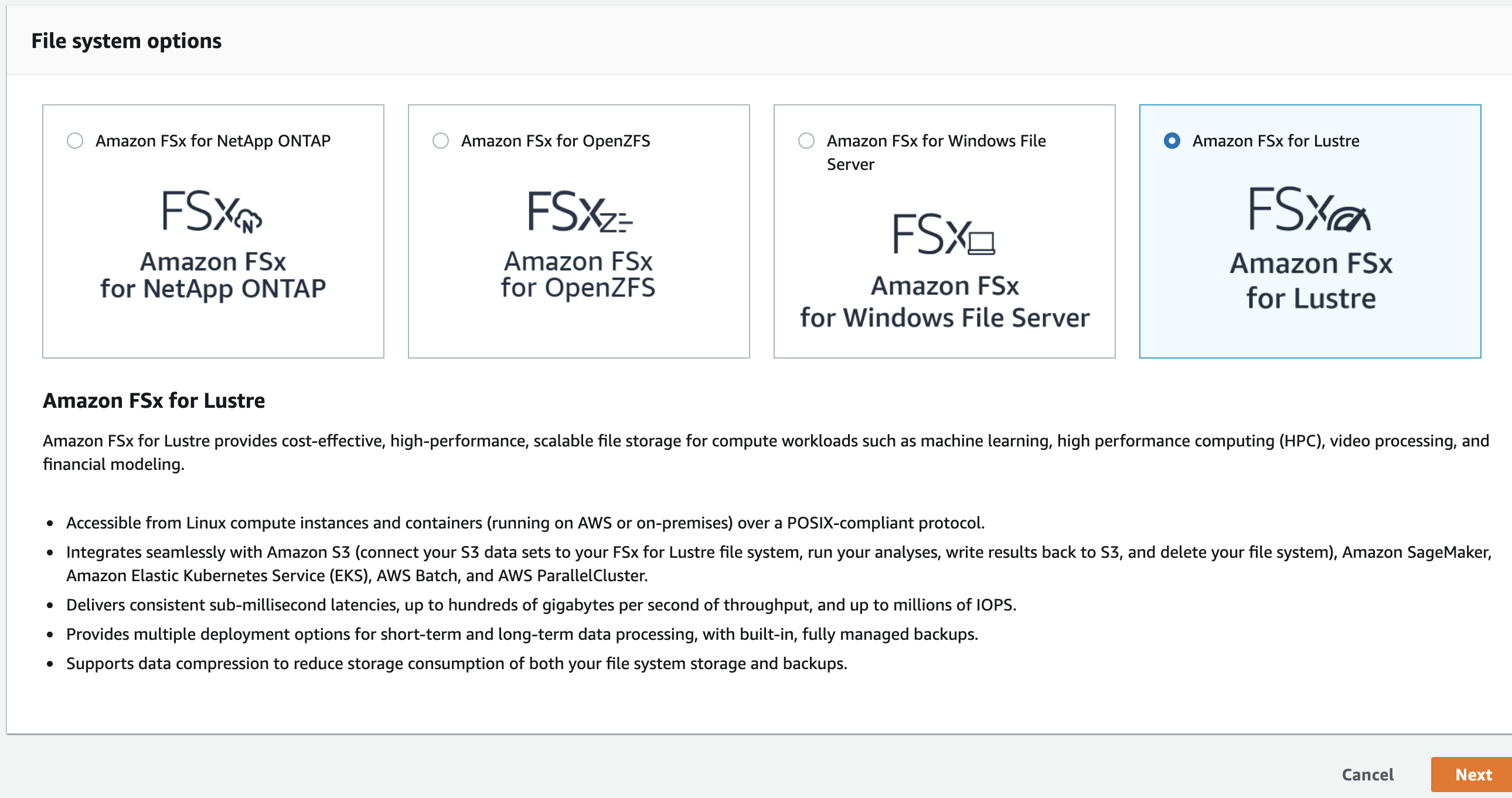This screenshot has width=1512, height=798.
Task: Click the FSx OpenZFS logo graphic
Action: pyautogui.click(x=580, y=212)
